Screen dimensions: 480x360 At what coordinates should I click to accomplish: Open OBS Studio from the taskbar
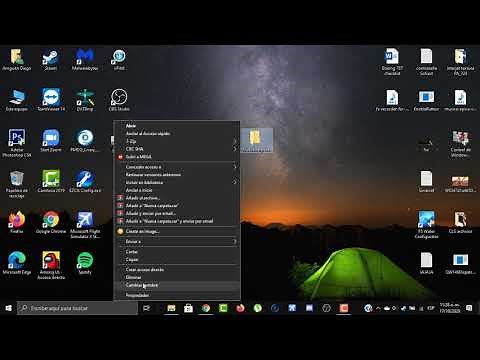click(326, 308)
